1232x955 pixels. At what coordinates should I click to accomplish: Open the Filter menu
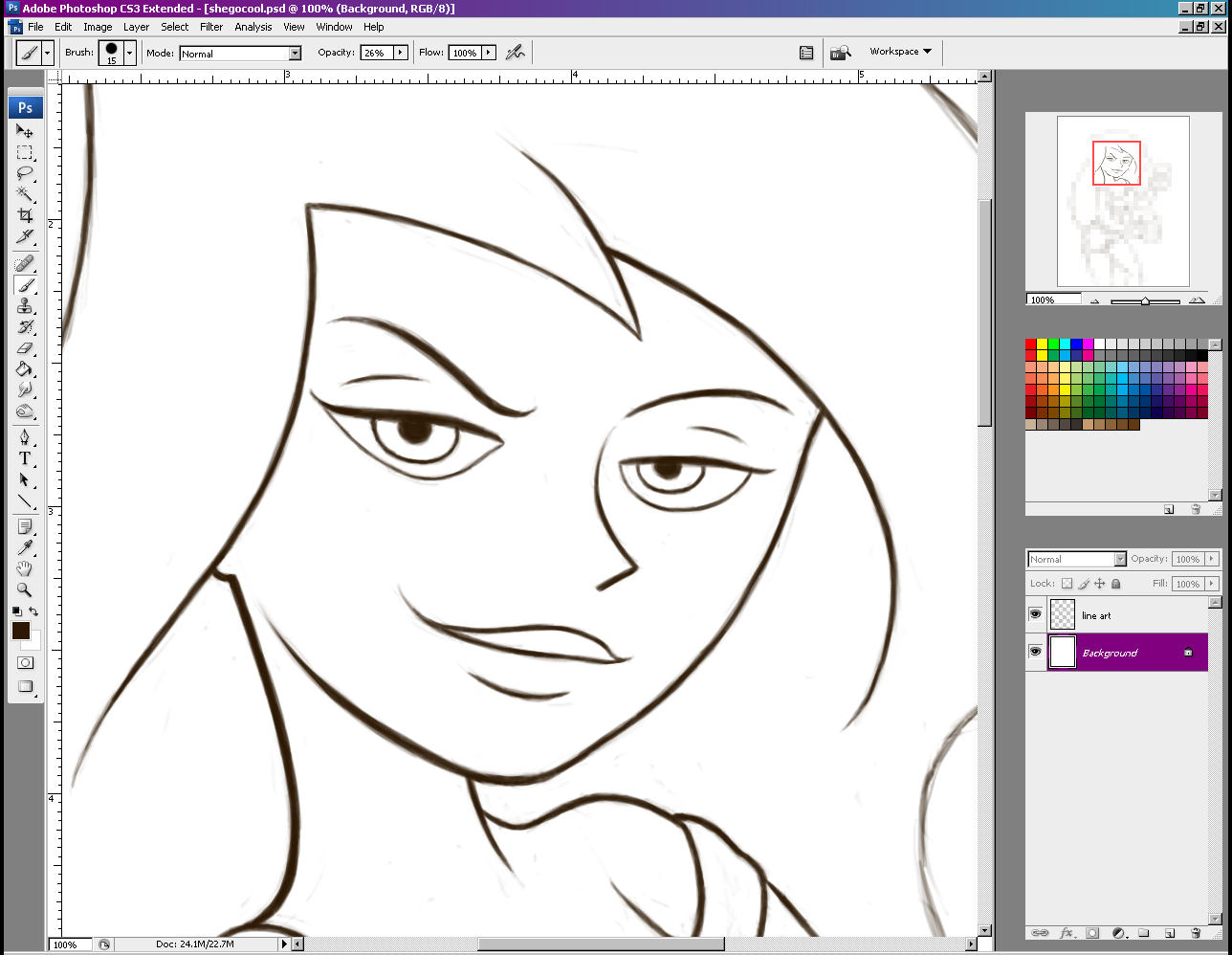coord(211,27)
